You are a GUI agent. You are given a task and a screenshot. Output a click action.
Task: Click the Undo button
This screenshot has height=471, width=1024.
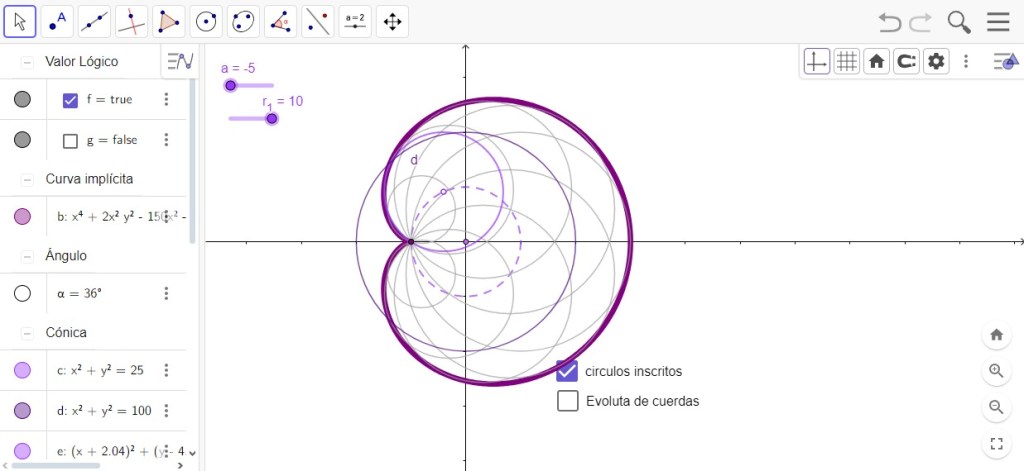tap(889, 22)
